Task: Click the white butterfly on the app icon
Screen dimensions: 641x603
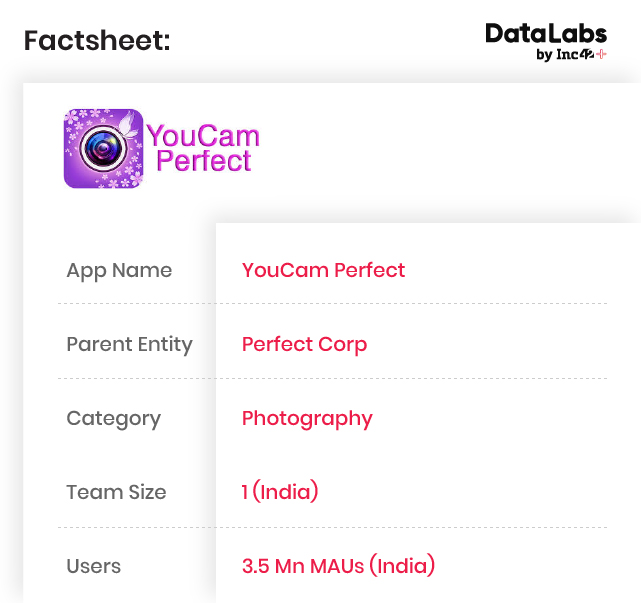Action: [126, 127]
